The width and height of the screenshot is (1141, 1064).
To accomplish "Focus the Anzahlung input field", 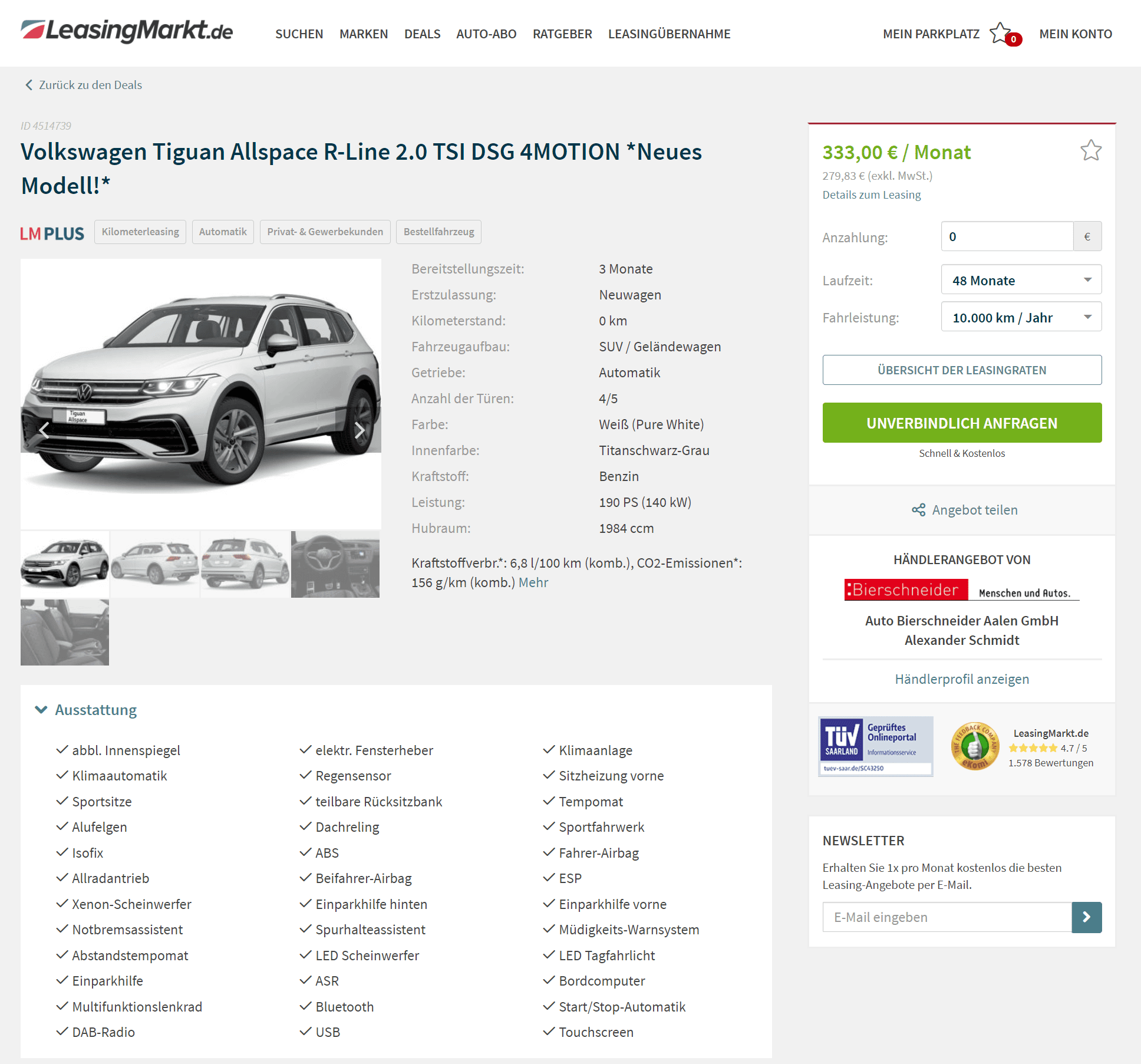I will [1007, 236].
